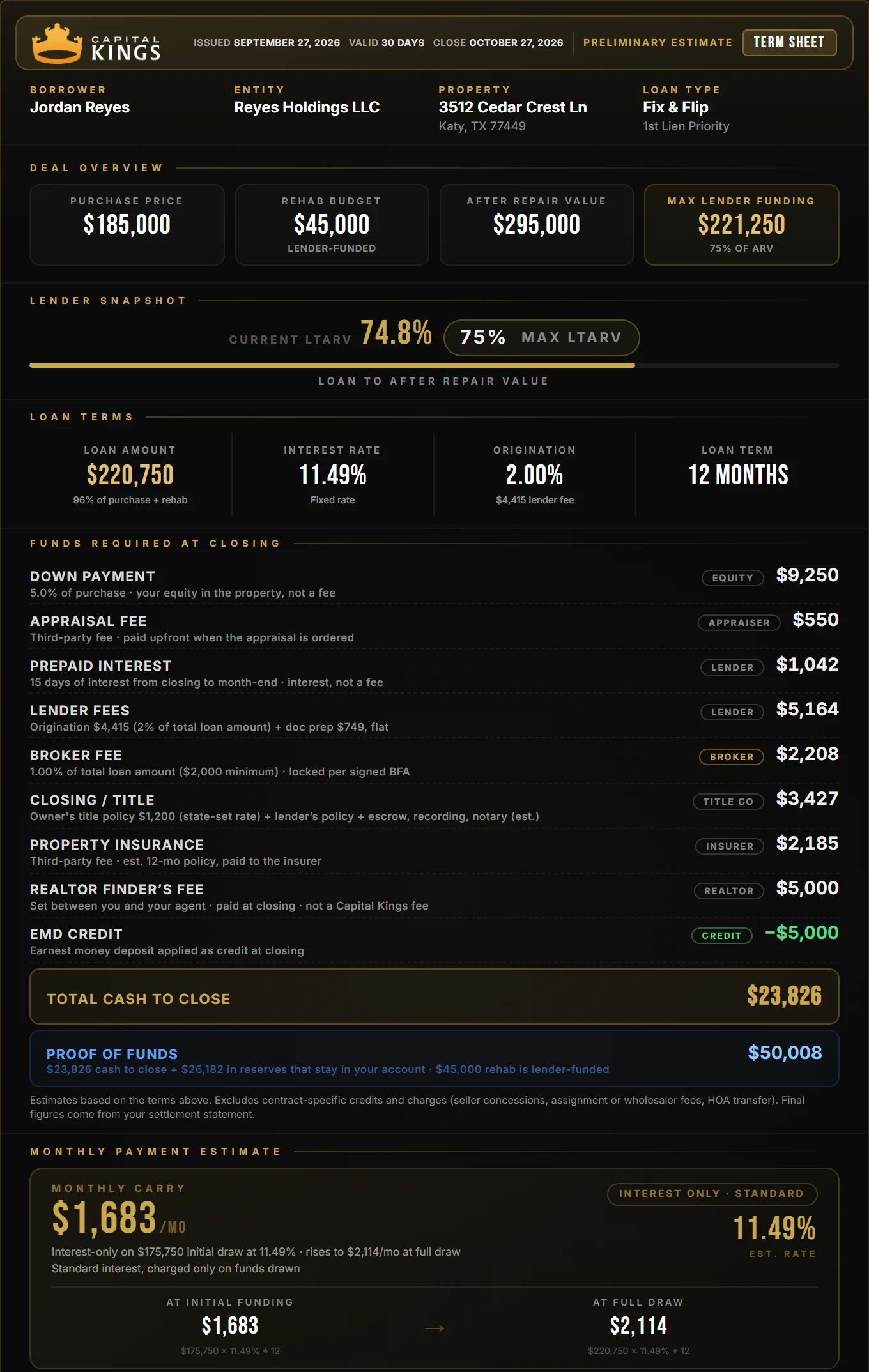
Task: Select the Rehab Budget $45,000 card
Action: (332, 225)
